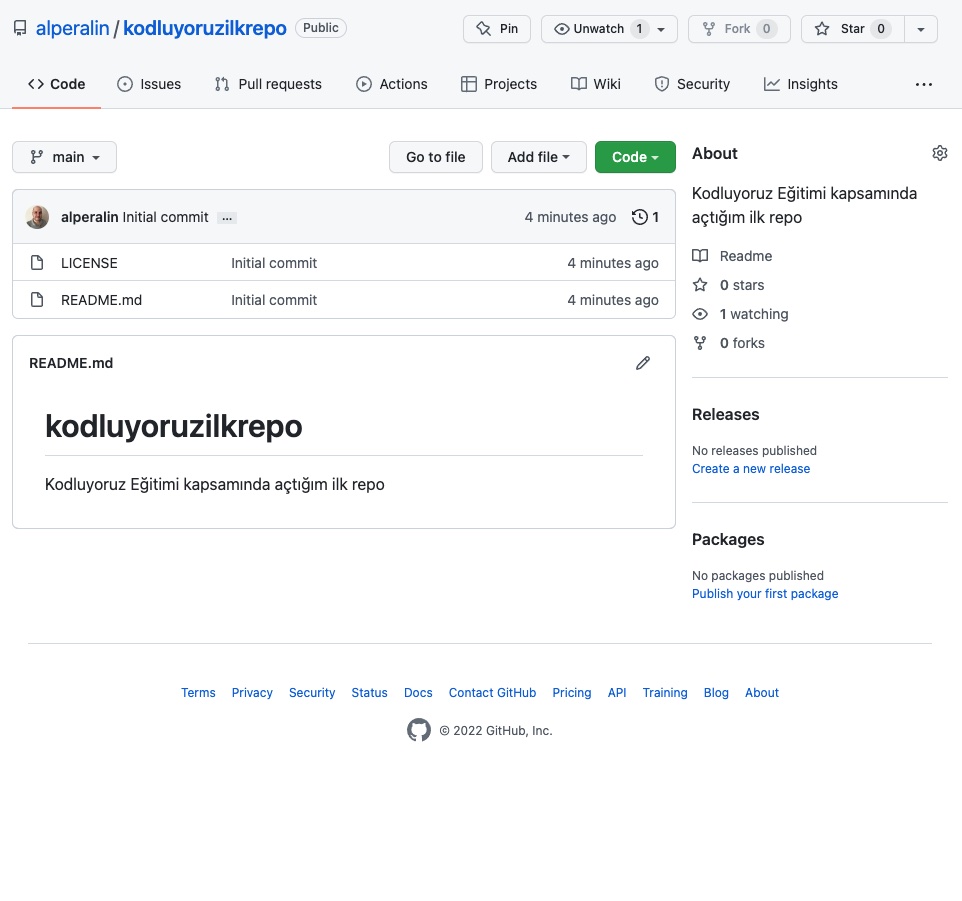
Task: Click Publish your first package link
Action: tap(765, 594)
